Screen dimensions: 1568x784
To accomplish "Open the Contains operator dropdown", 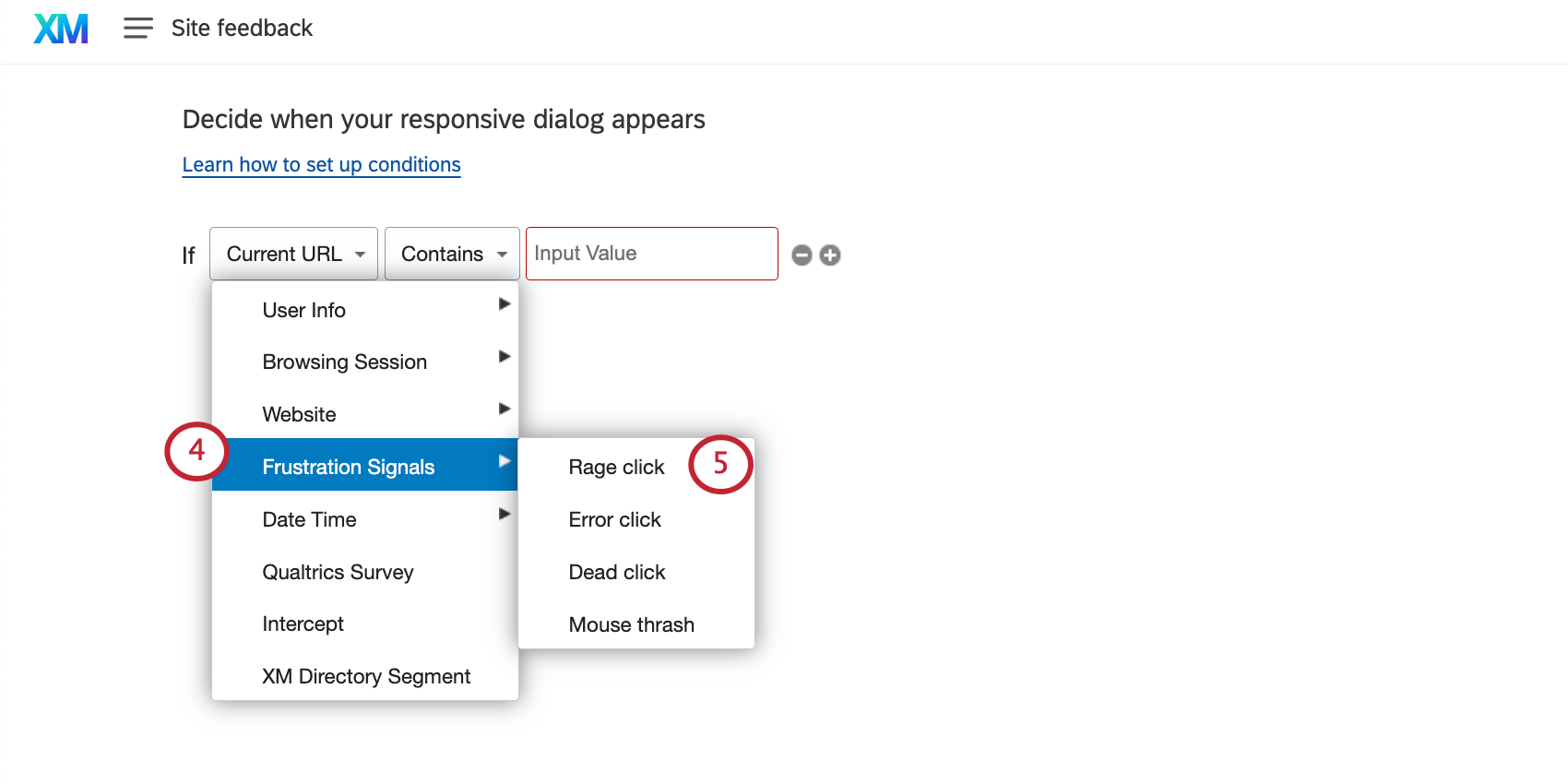I will [x=452, y=254].
